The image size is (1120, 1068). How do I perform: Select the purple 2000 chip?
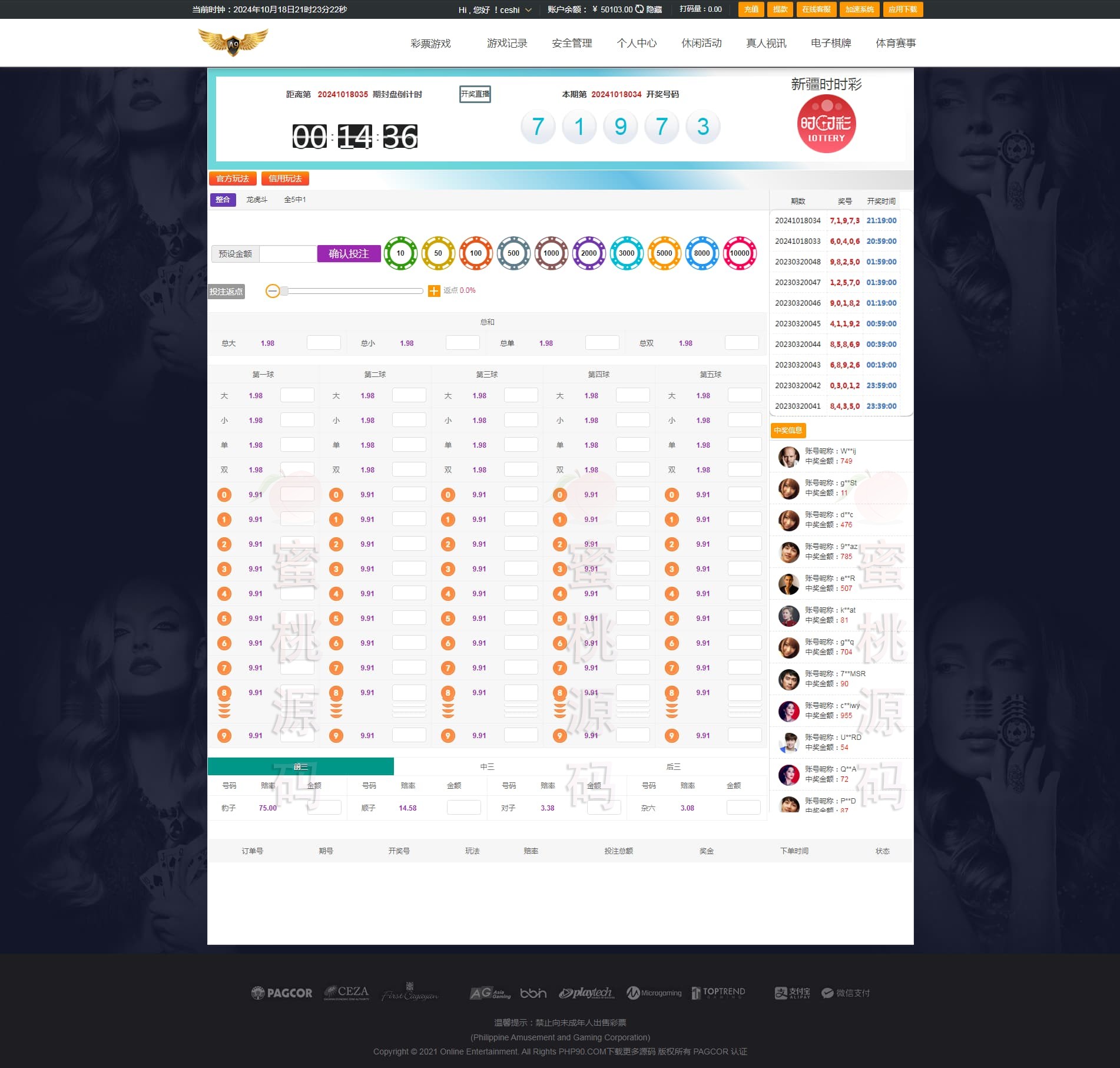pos(589,253)
